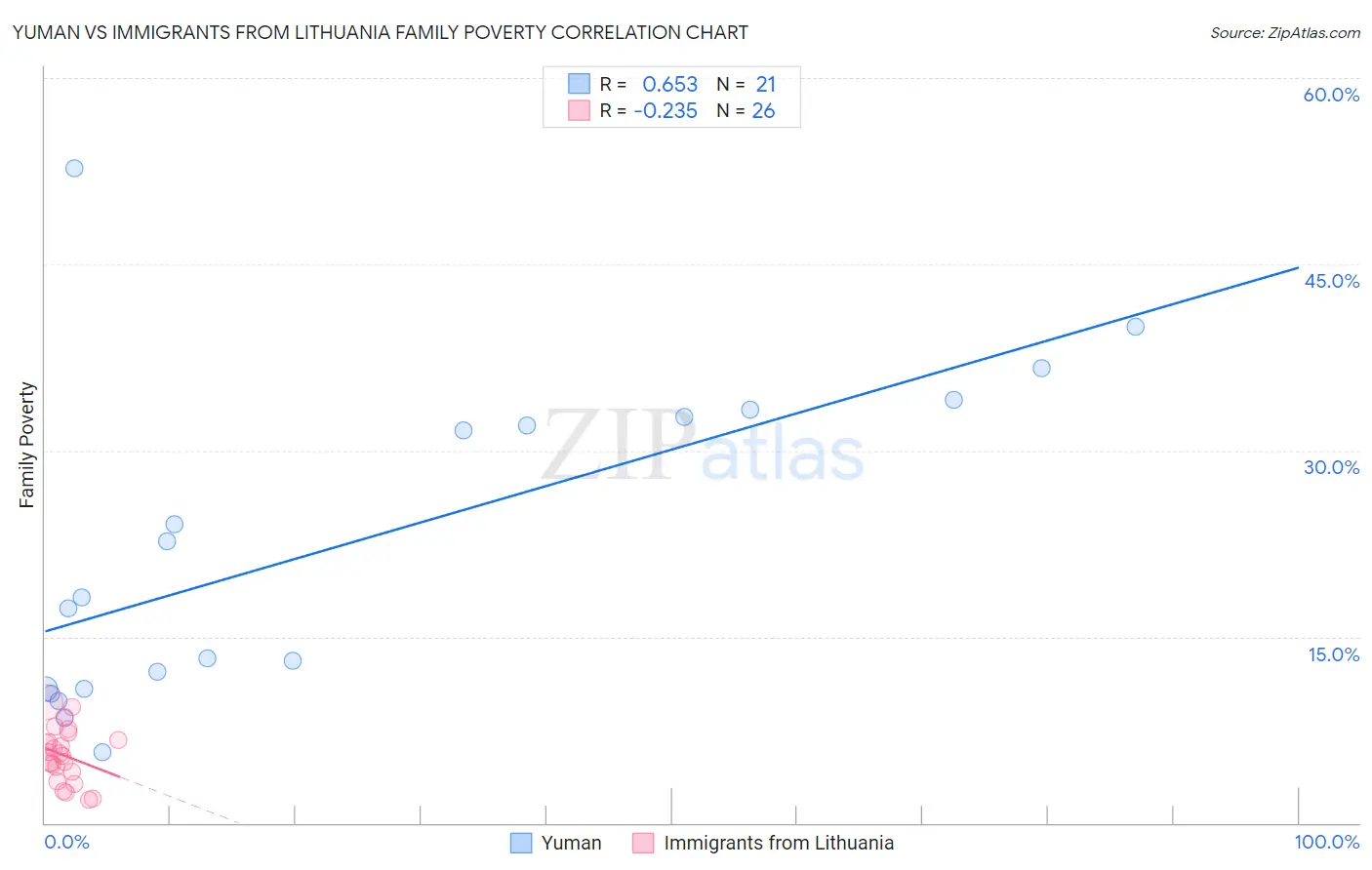1372x870 pixels.
Task: Click the rightmost Yuman data point near 40%
Action: coord(1135,327)
